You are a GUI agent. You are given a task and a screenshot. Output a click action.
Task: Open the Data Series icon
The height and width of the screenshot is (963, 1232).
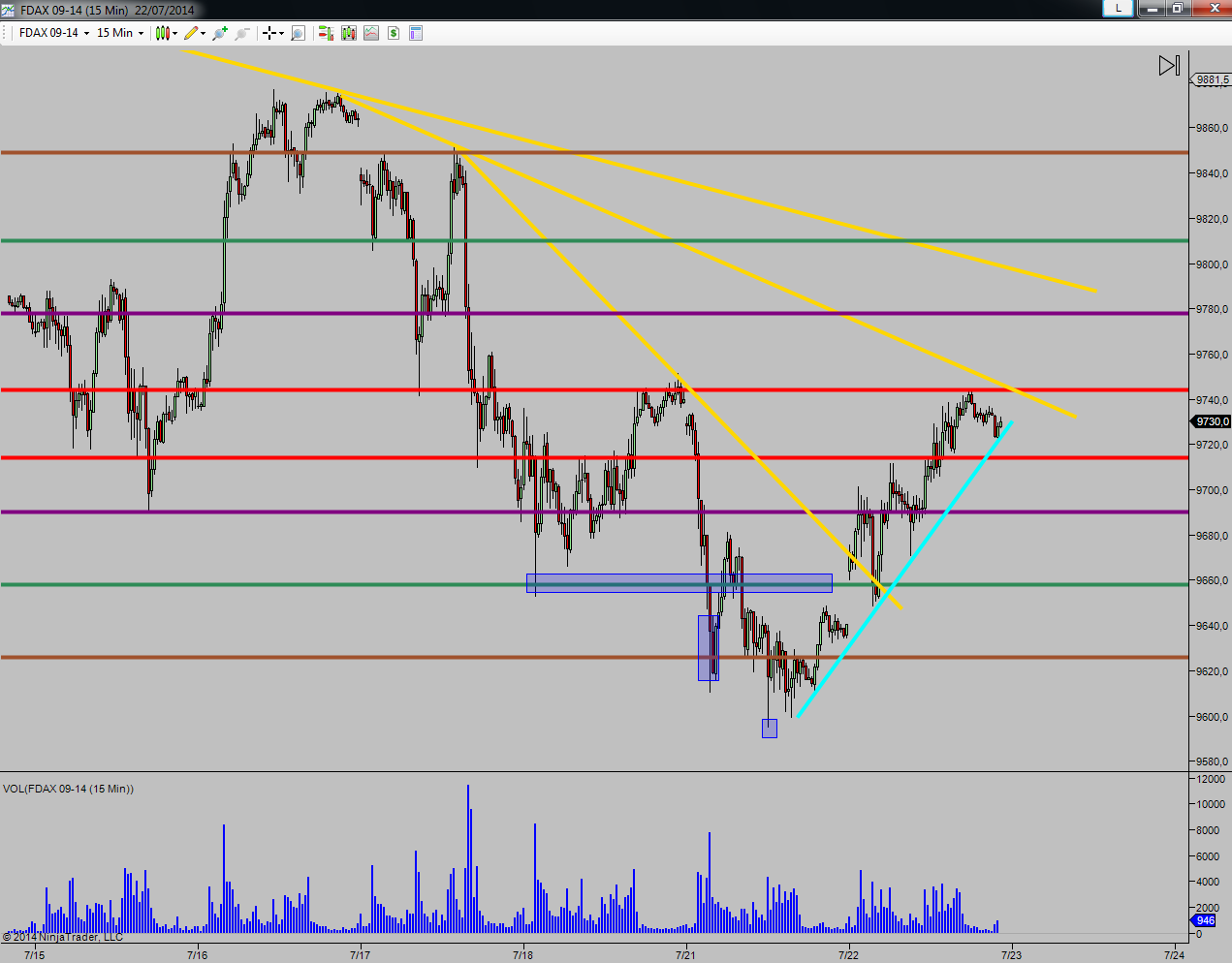pyautogui.click(x=348, y=33)
